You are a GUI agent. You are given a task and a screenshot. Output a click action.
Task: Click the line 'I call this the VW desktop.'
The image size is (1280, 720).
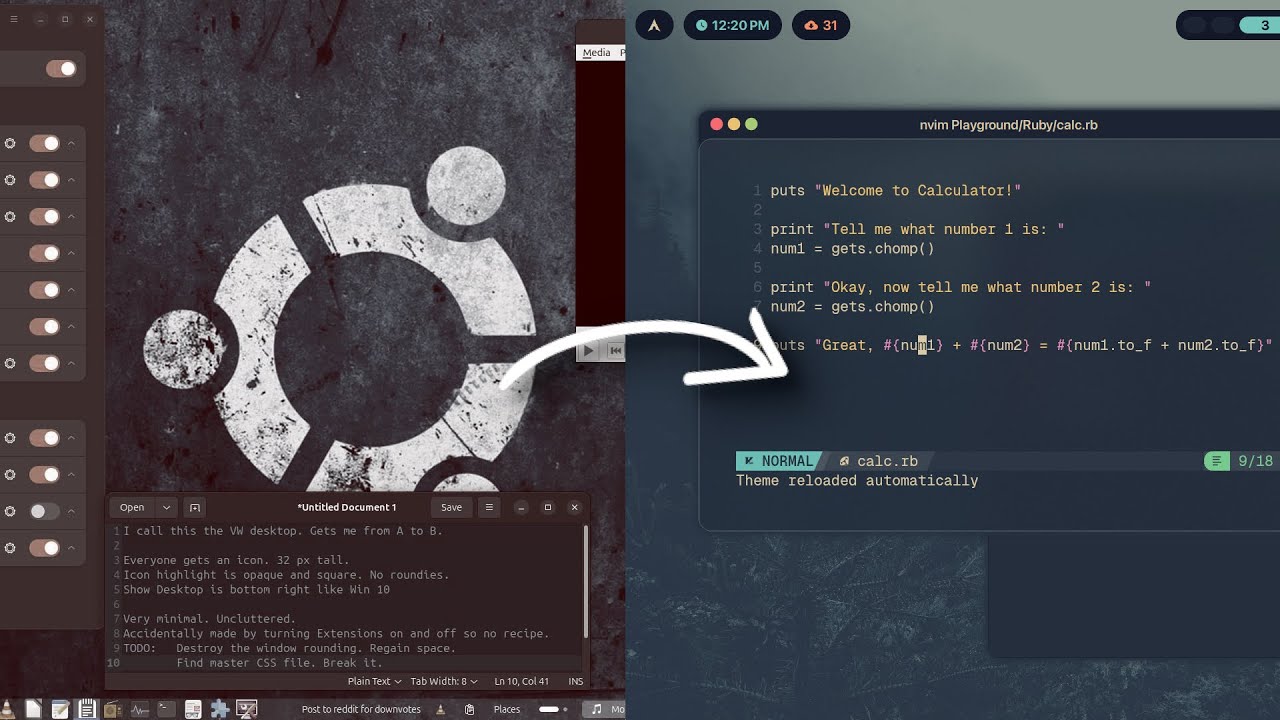coord(283,531)
